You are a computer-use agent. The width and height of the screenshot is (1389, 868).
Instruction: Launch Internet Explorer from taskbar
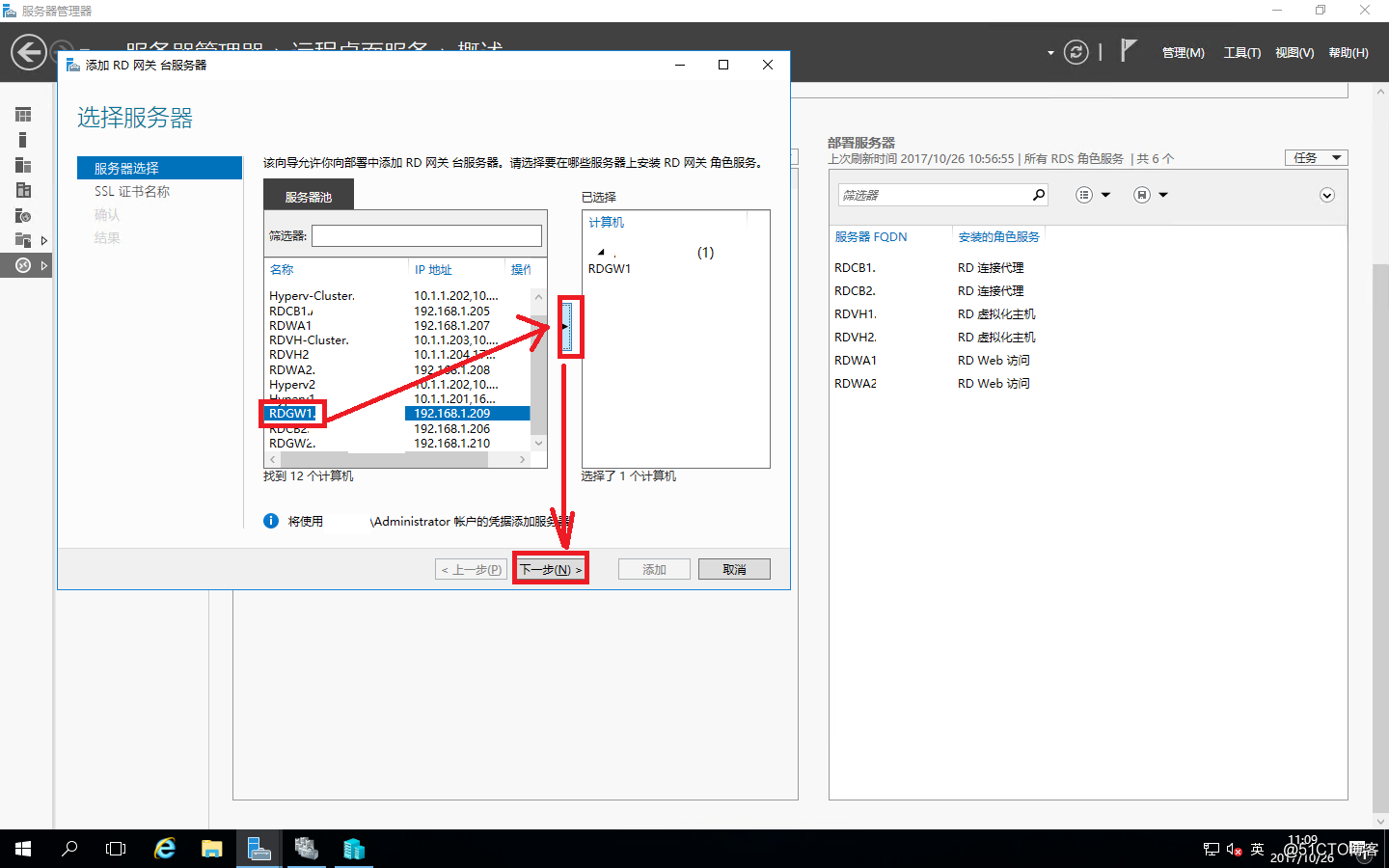(165, 849)
